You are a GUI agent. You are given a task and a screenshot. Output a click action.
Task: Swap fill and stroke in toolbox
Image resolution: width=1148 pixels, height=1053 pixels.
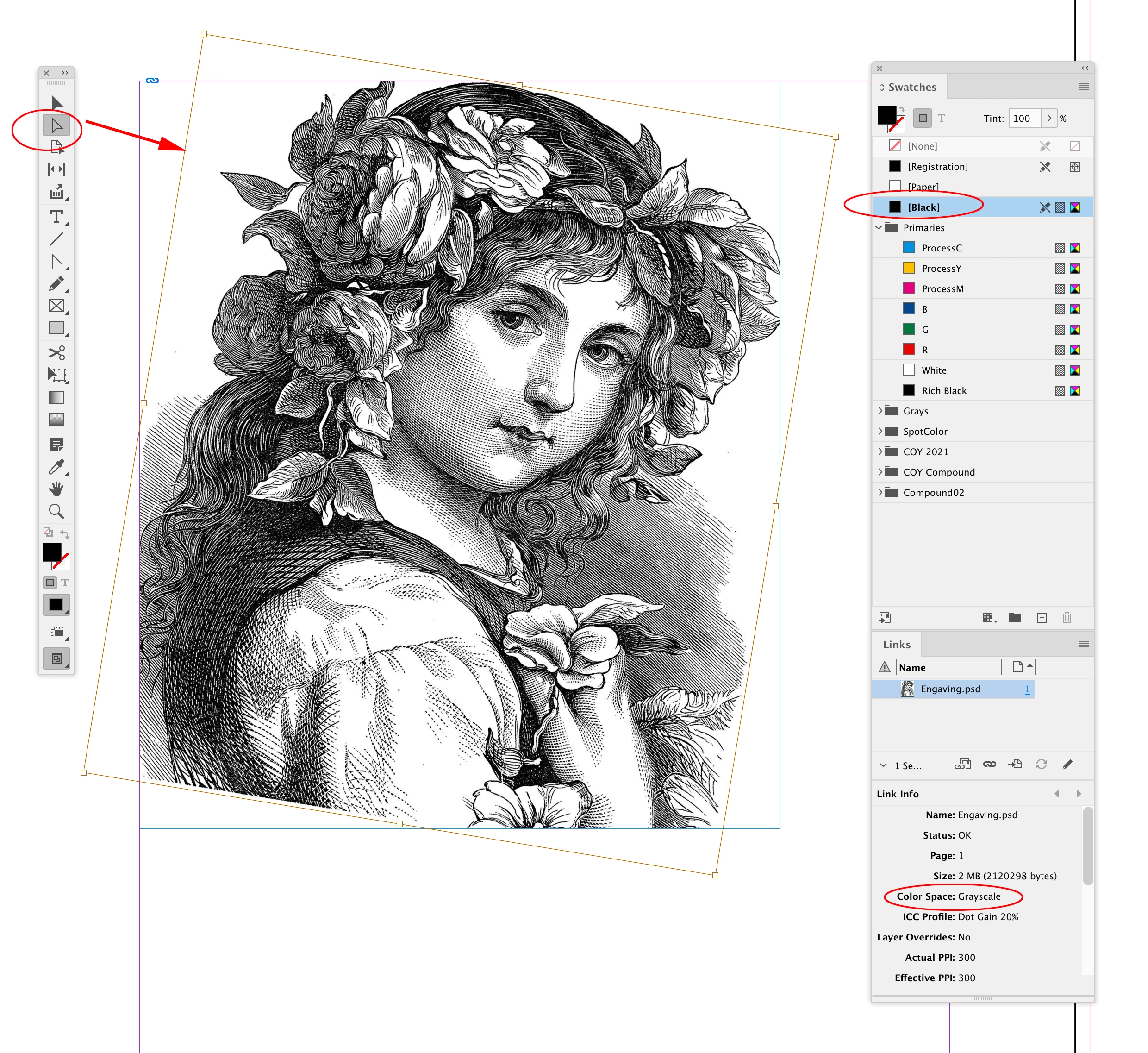(x=65, y=534)
